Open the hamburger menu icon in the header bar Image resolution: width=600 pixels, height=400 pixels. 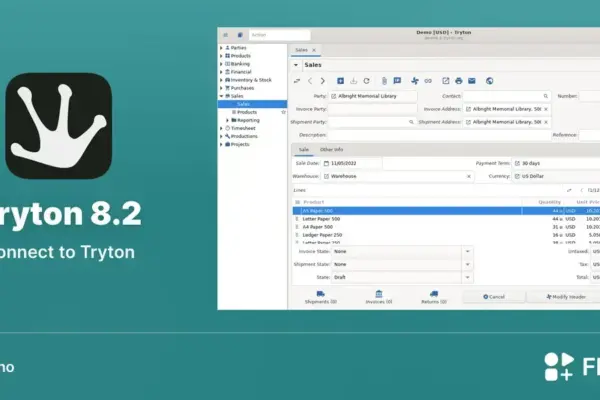[x=226, y=35]
